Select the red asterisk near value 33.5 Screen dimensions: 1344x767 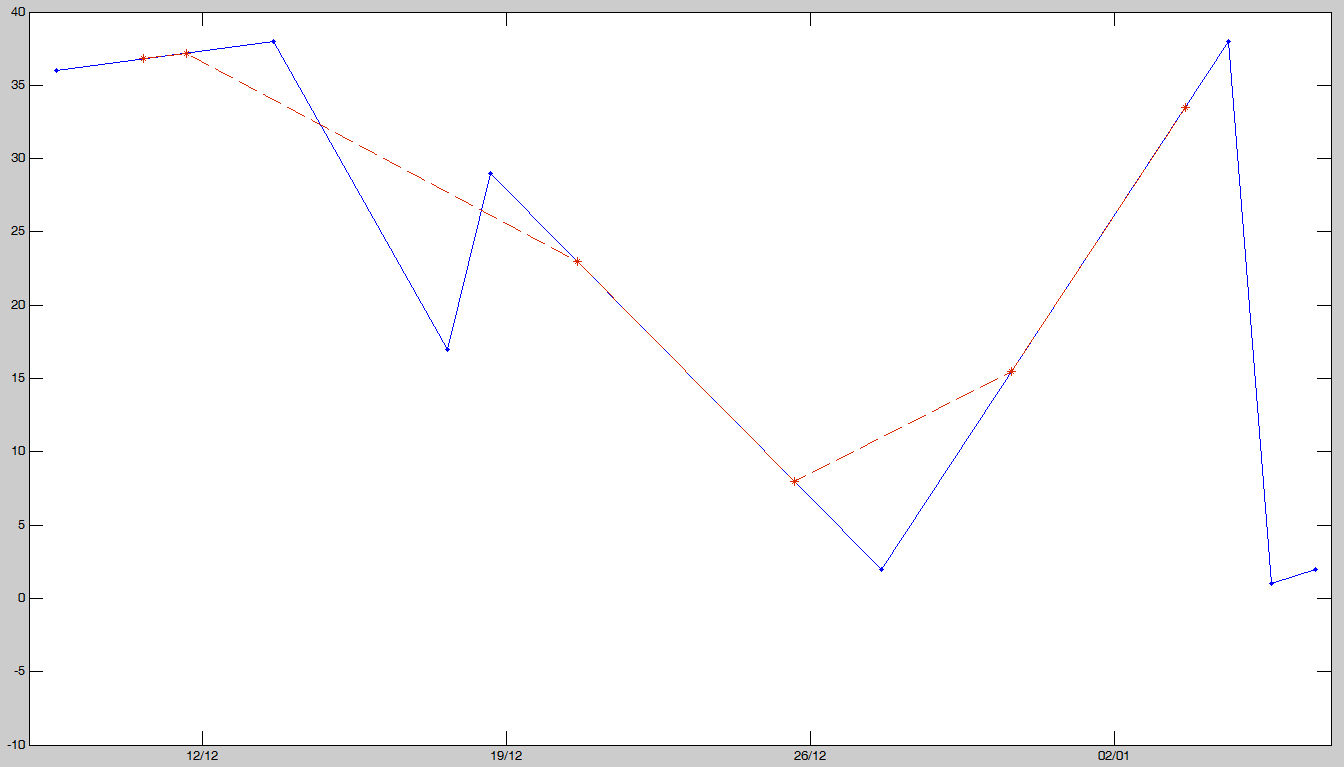[1188, 105]
